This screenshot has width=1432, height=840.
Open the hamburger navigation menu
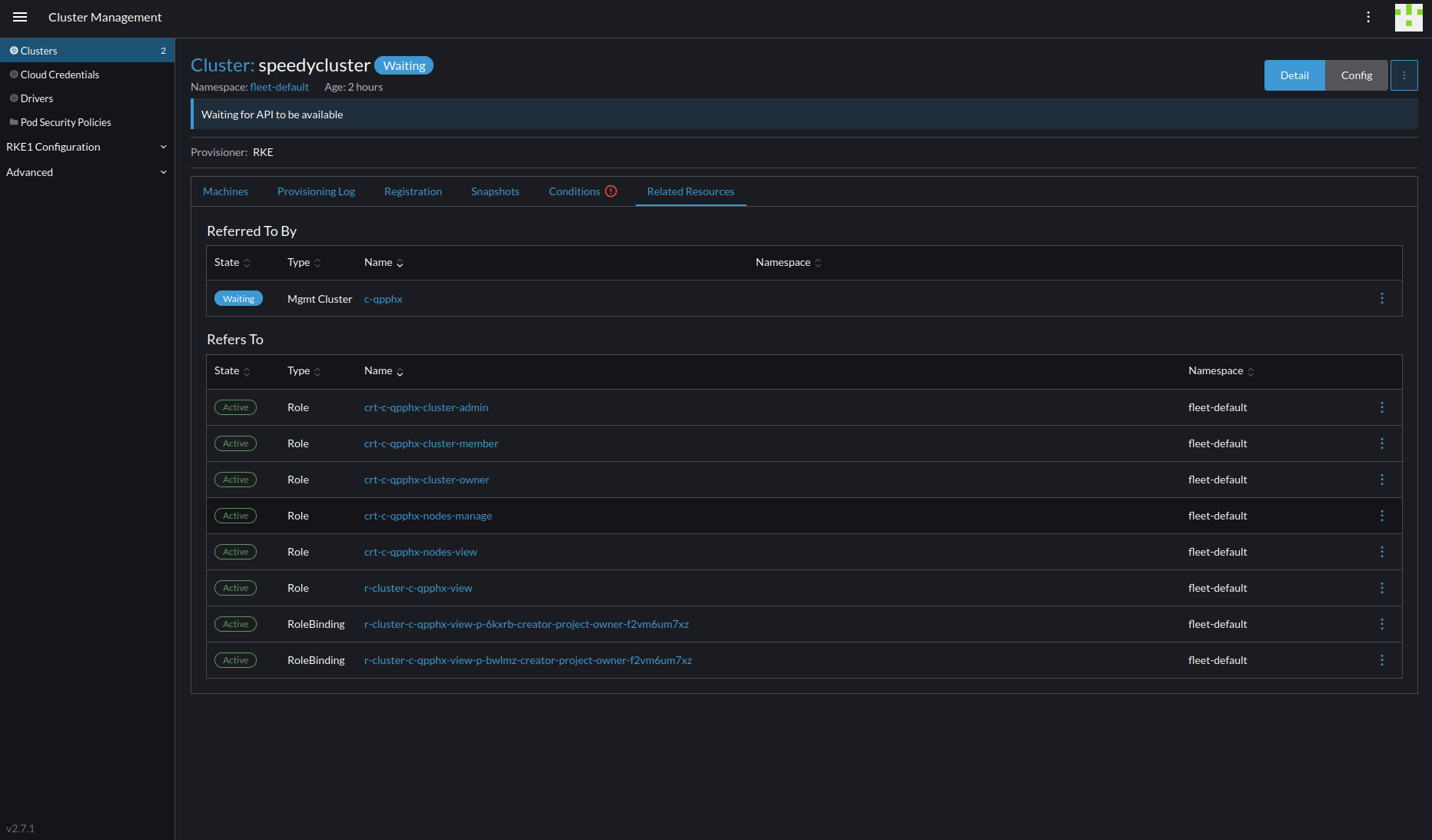(x=19, y=17)
